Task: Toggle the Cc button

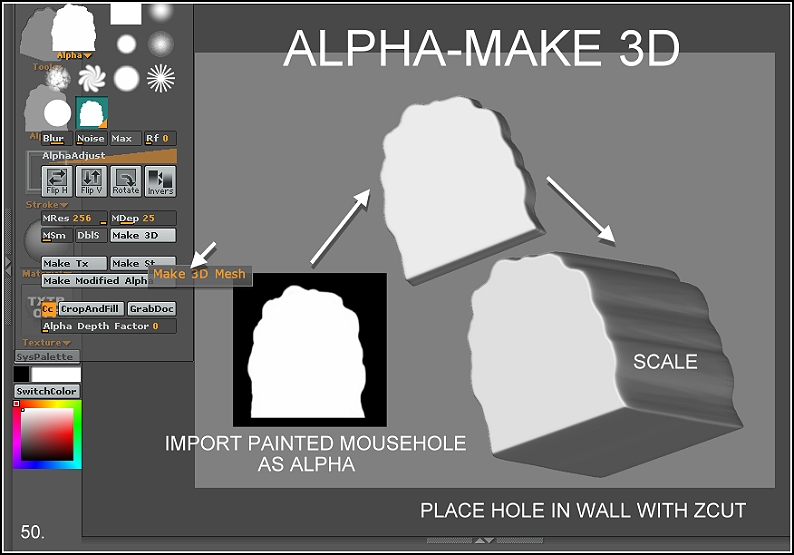Action: [x=48, y=309]
